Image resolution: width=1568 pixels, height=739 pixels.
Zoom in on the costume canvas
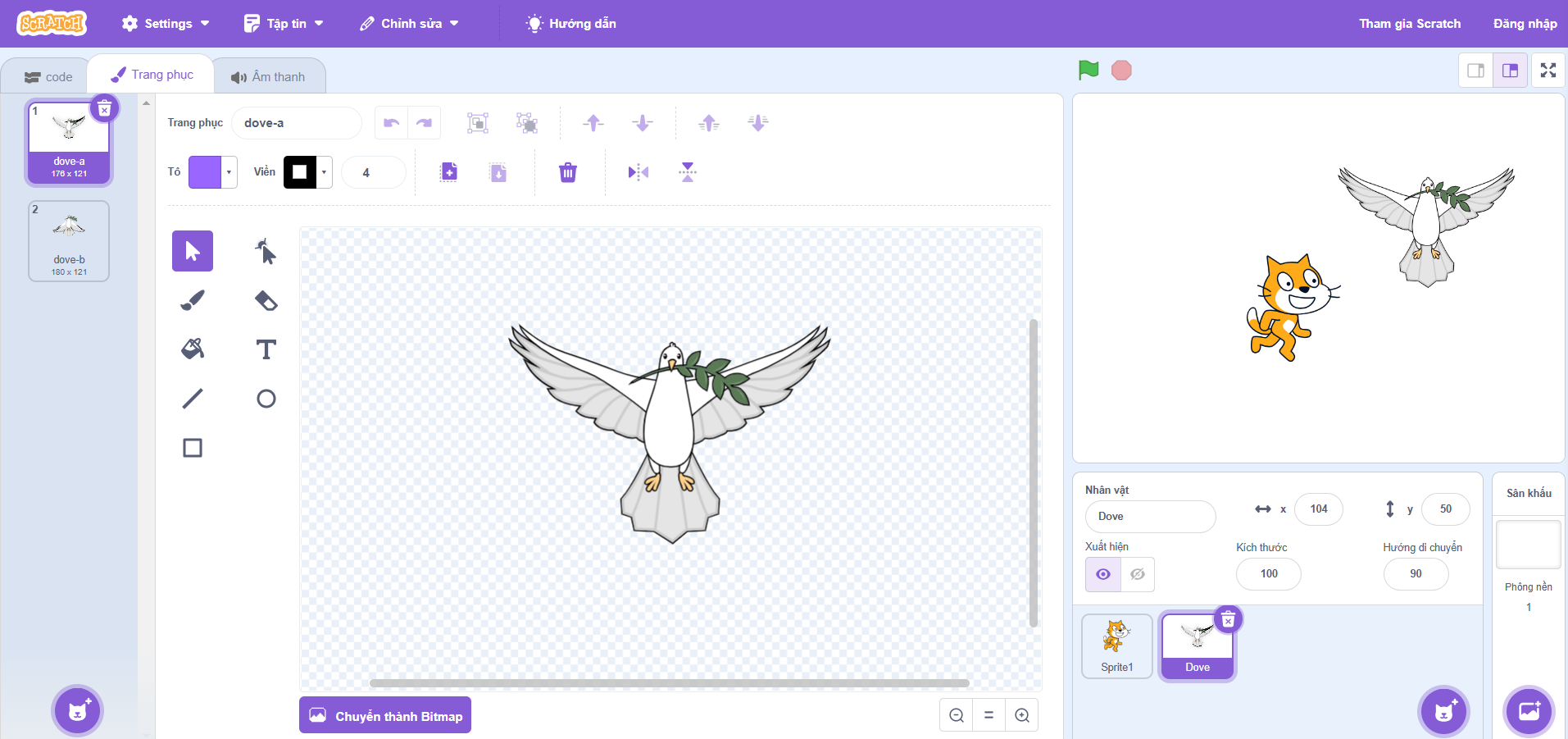tap(1022, 715)
